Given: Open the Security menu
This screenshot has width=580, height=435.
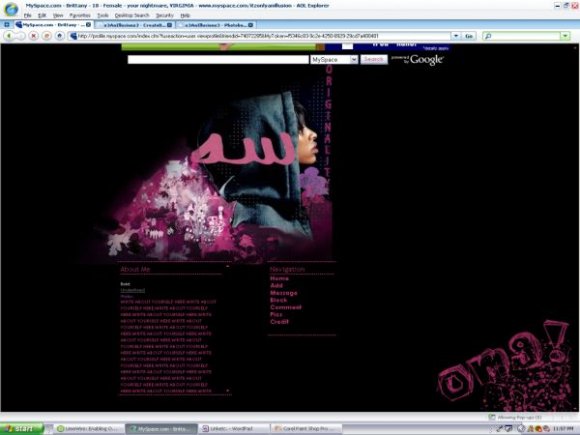Looking at the screenshot, I should point(165,16).
